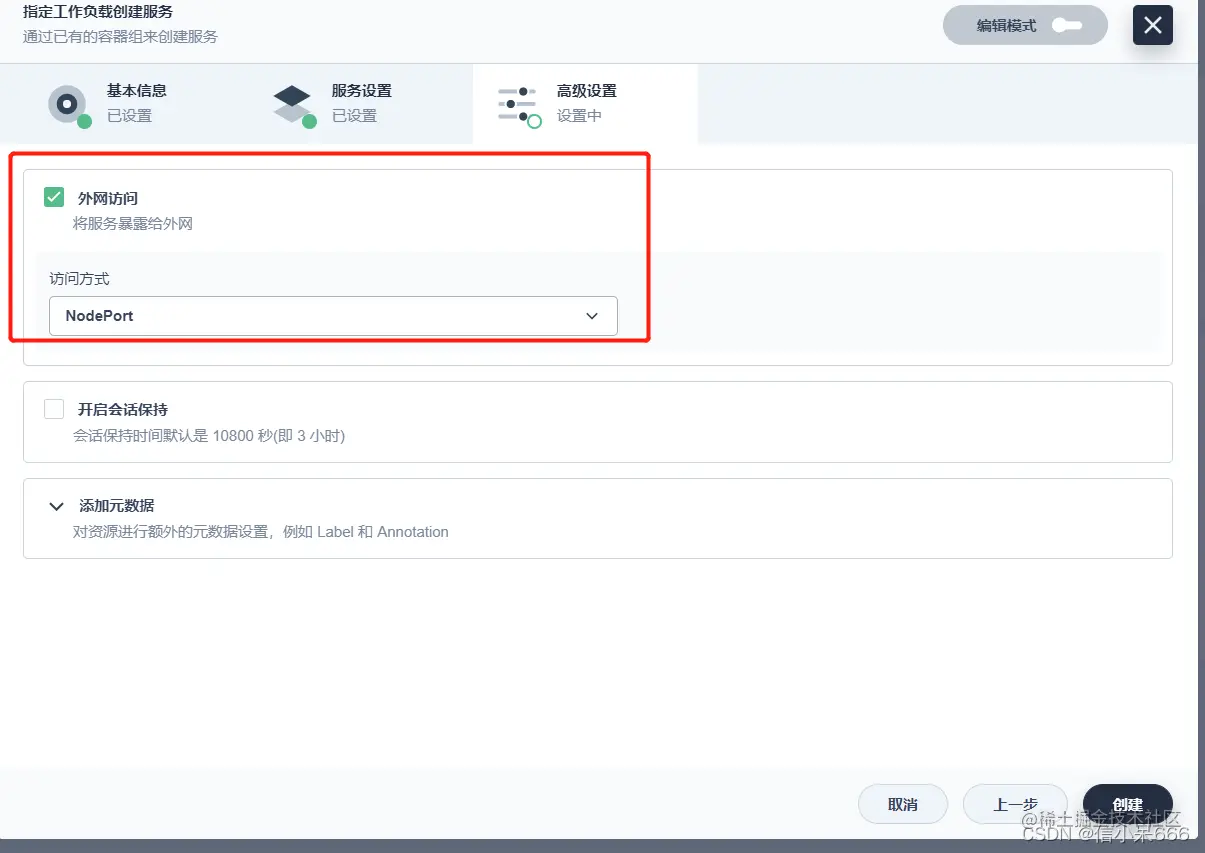
Task: Select the 高级设置 step tab
Action: click(x=585, y=104)
